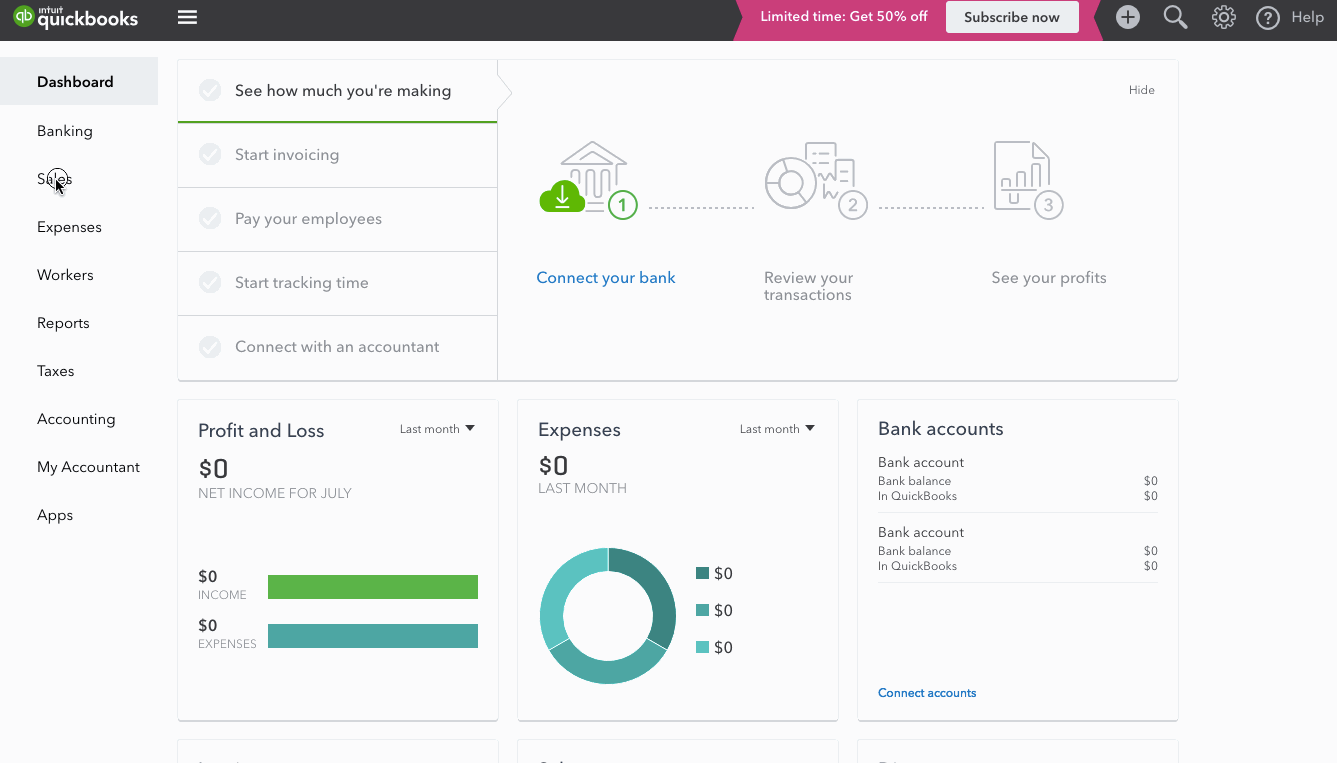Select the Start tracking time step
Screen dimensions: 1337x763
[x=337, y=283]
